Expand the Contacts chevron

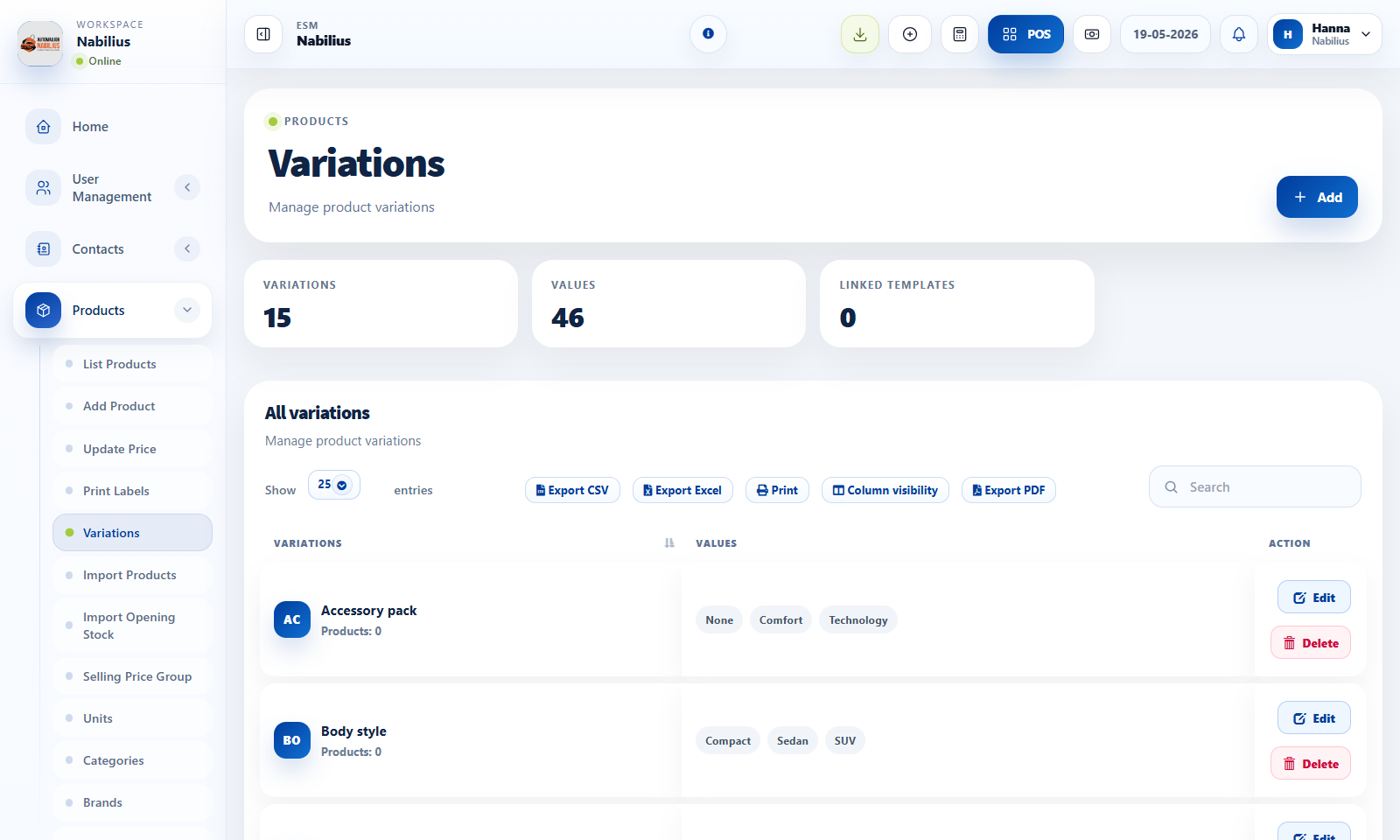187,249
